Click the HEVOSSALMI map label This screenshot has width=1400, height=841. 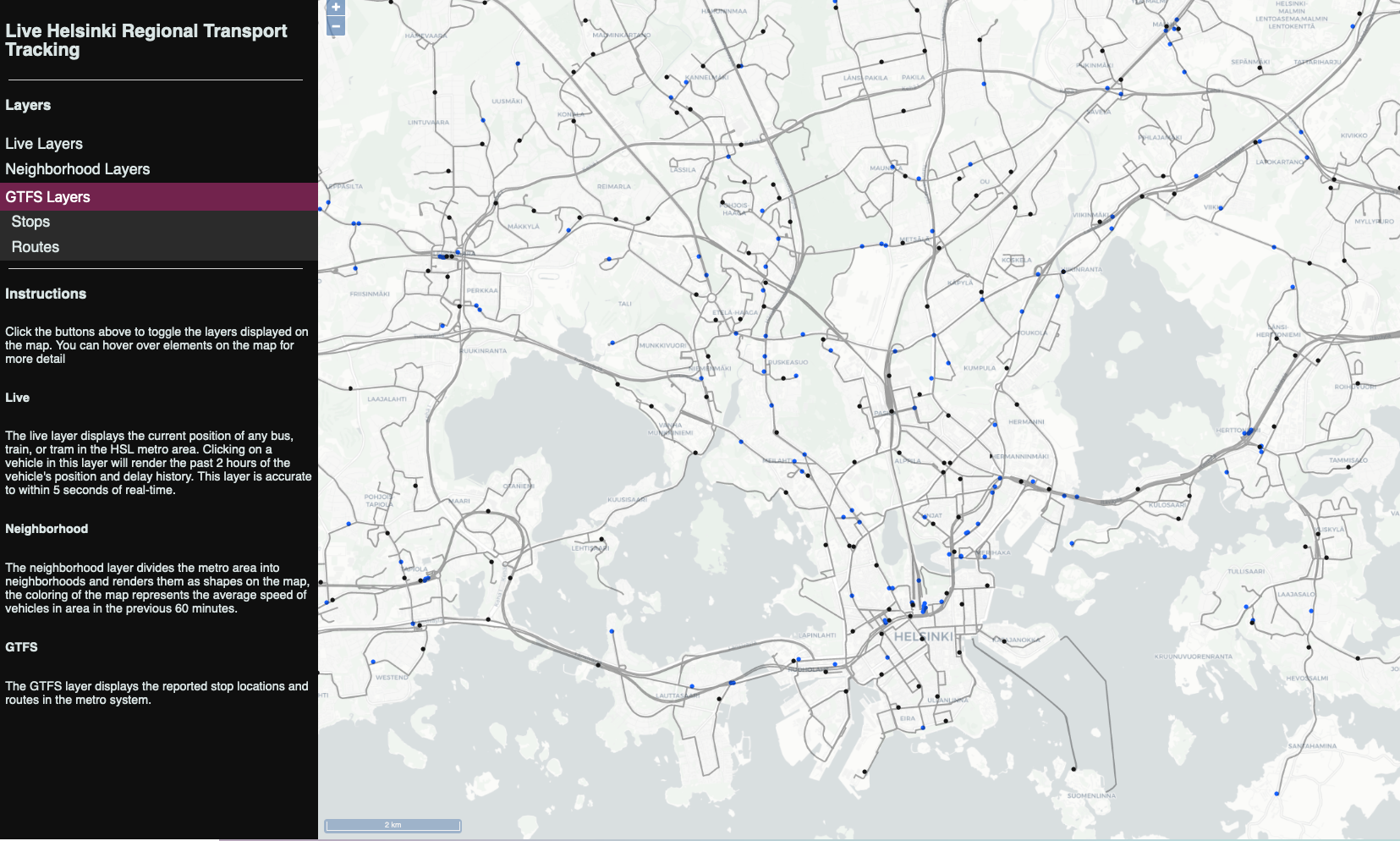click(1307, 678)
